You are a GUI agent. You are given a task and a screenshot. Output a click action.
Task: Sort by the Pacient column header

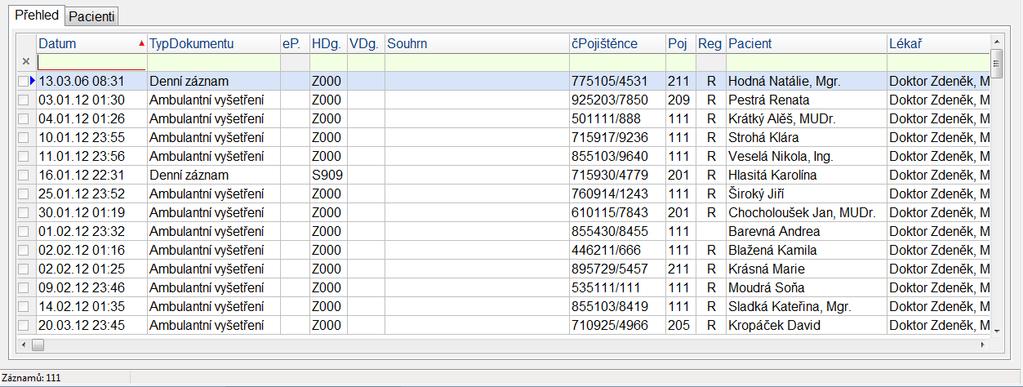click(806, 44)
